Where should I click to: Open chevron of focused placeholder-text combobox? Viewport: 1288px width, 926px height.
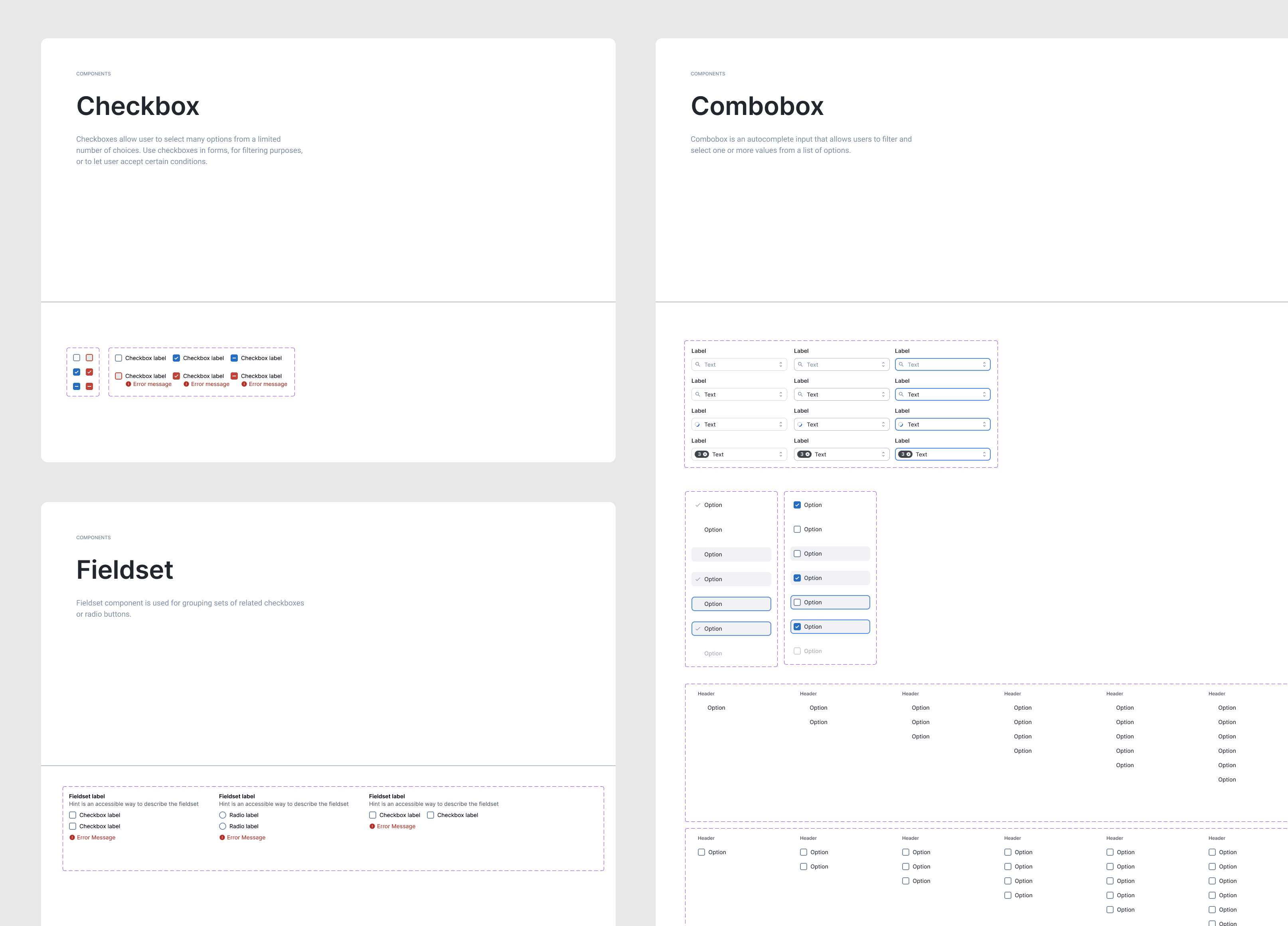[984, 365]
